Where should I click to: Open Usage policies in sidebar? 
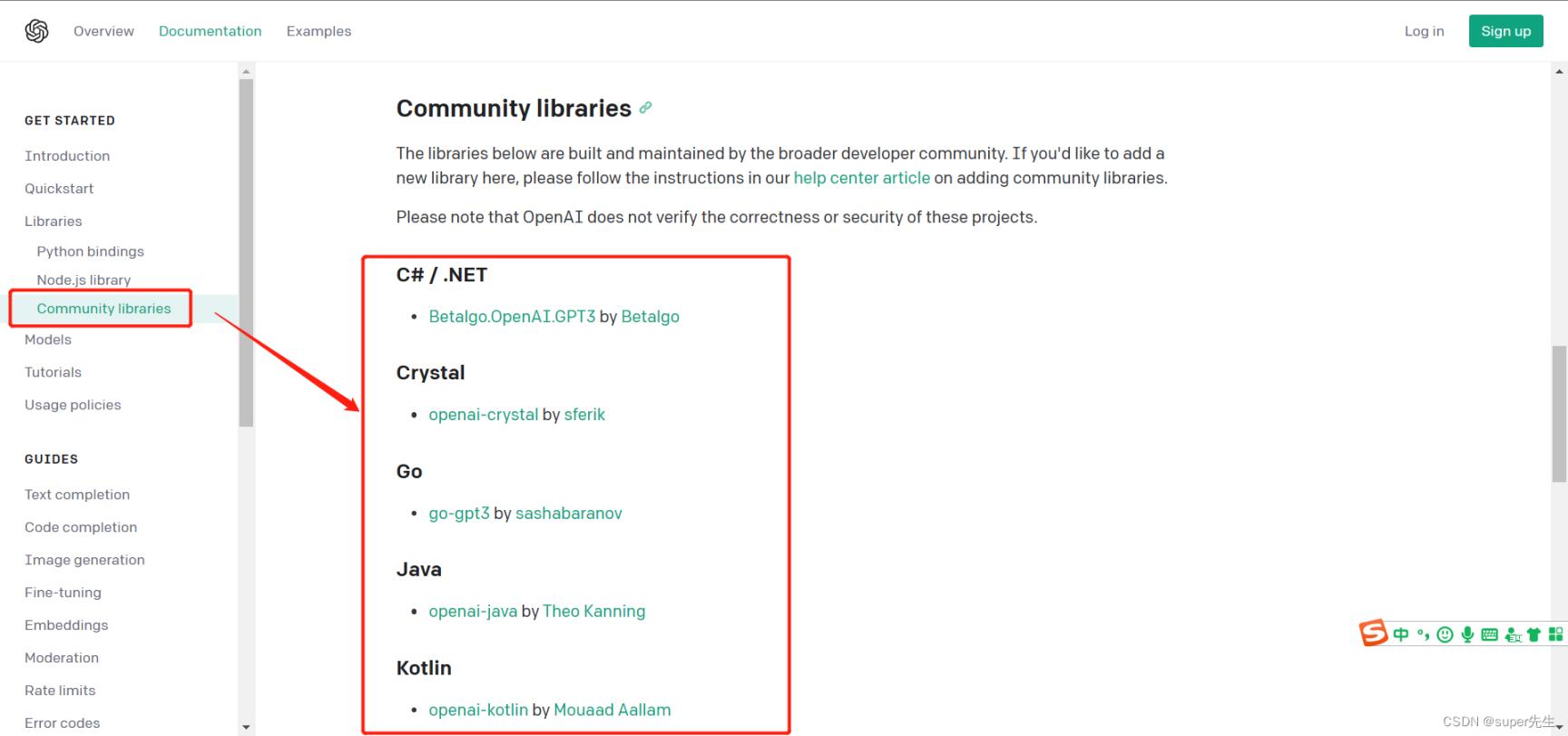point(73,405)
